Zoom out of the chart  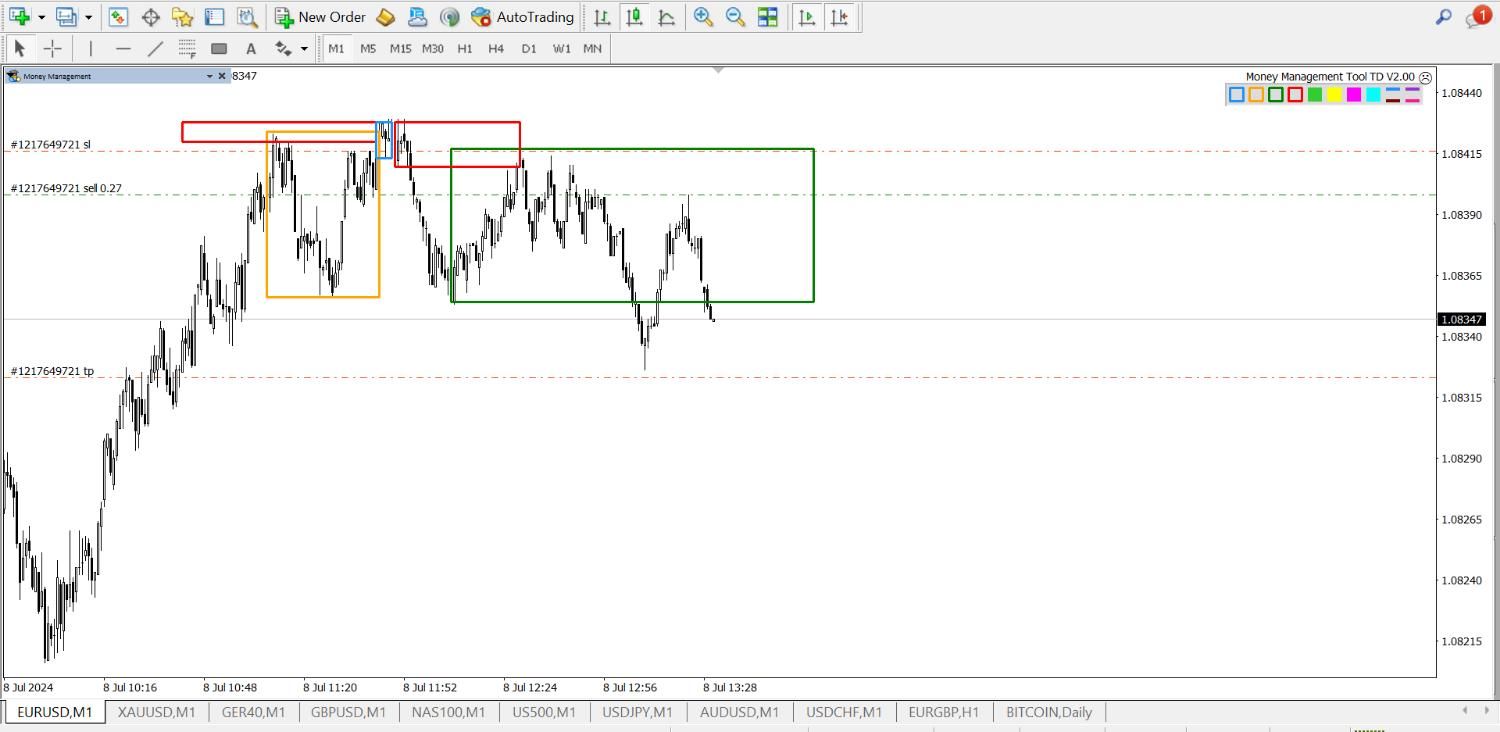coord(735,17)
